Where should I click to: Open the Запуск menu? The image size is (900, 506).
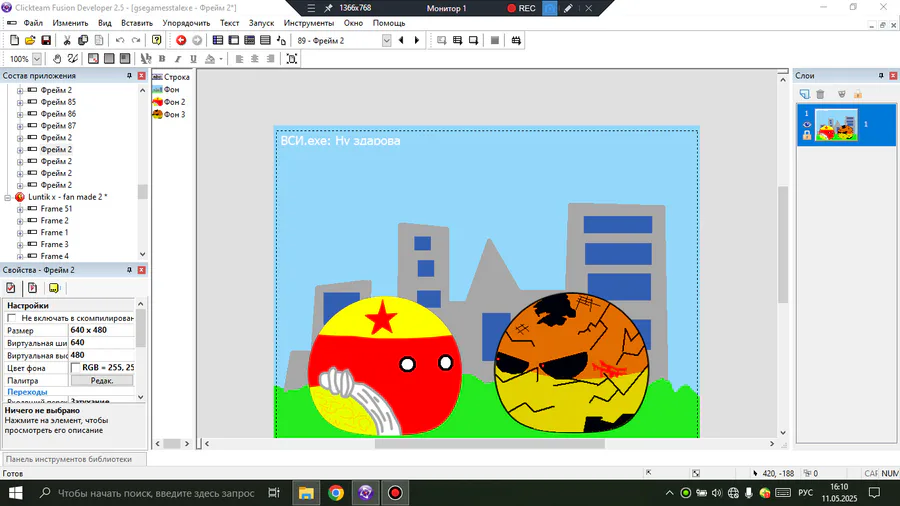[x=261, y=23]
